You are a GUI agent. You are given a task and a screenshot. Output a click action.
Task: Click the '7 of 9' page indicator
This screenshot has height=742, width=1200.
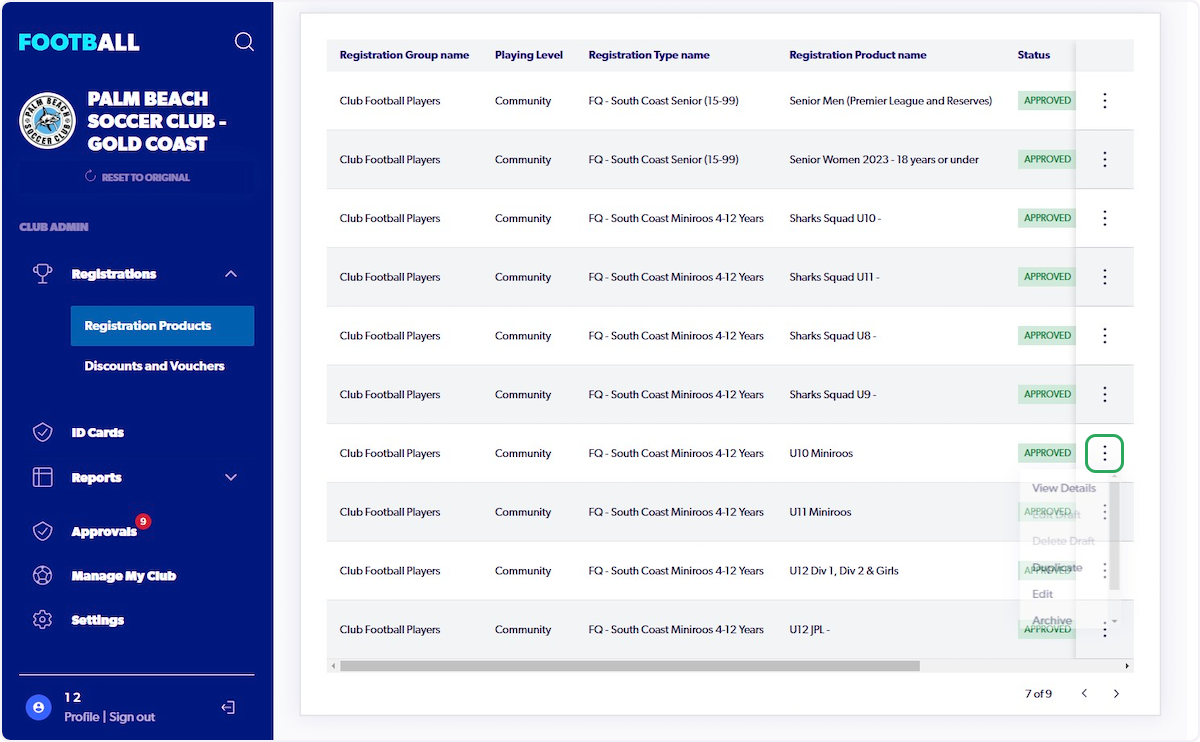tap(1038, 693)
